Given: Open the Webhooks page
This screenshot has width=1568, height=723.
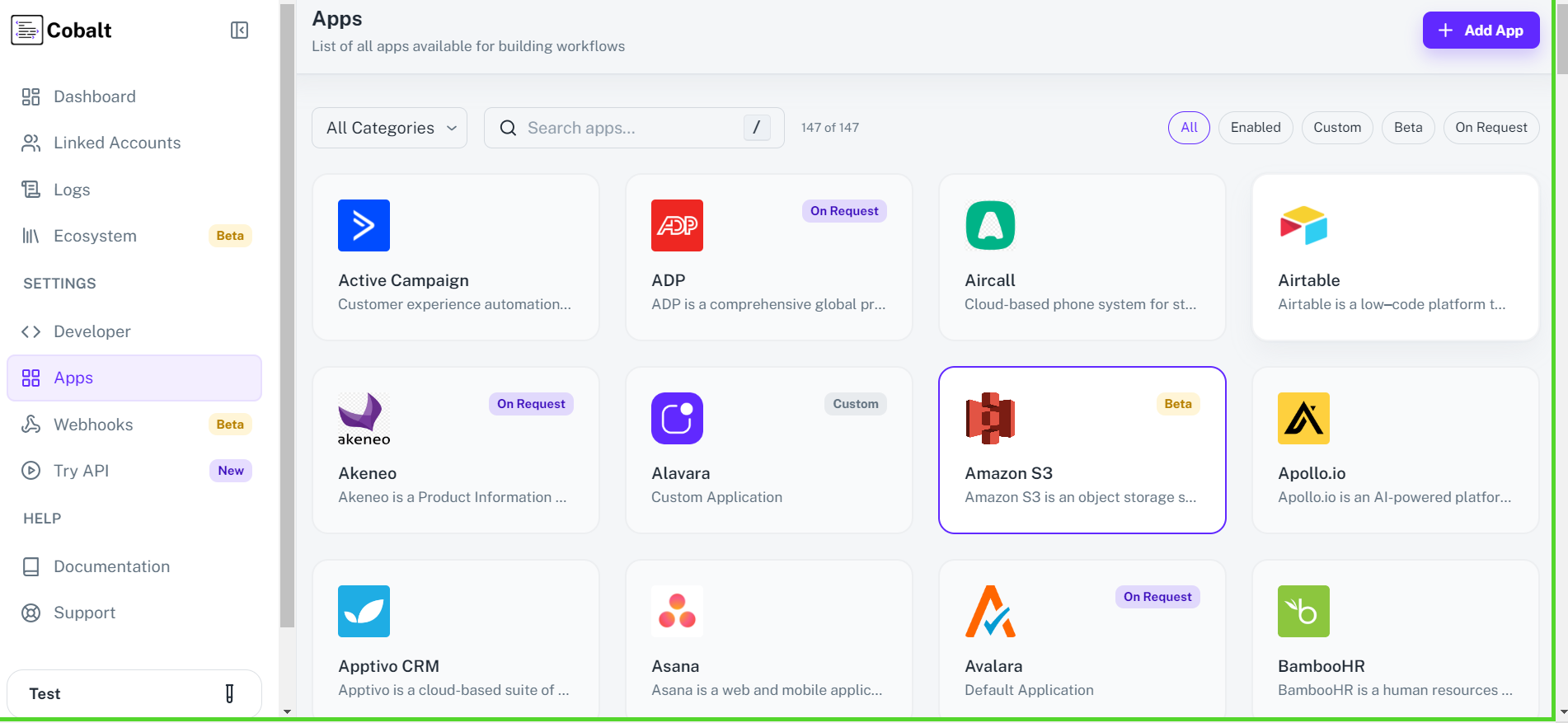Looking at the screenshot, I should tap(134, 425).
